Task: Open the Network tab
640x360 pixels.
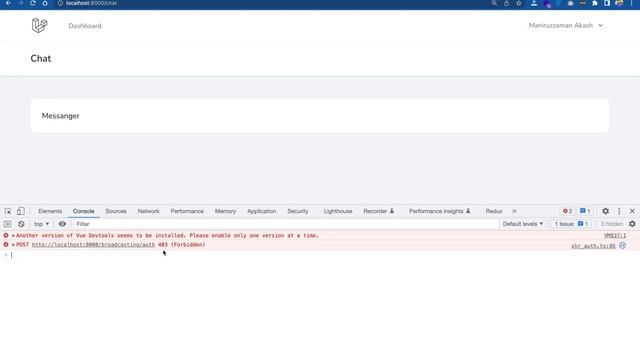Action: point(149,211)
